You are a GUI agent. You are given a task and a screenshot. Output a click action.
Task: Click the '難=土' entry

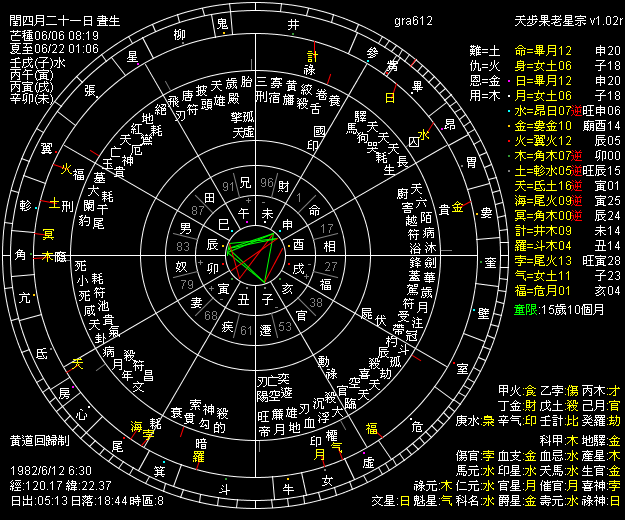[485, 51]
